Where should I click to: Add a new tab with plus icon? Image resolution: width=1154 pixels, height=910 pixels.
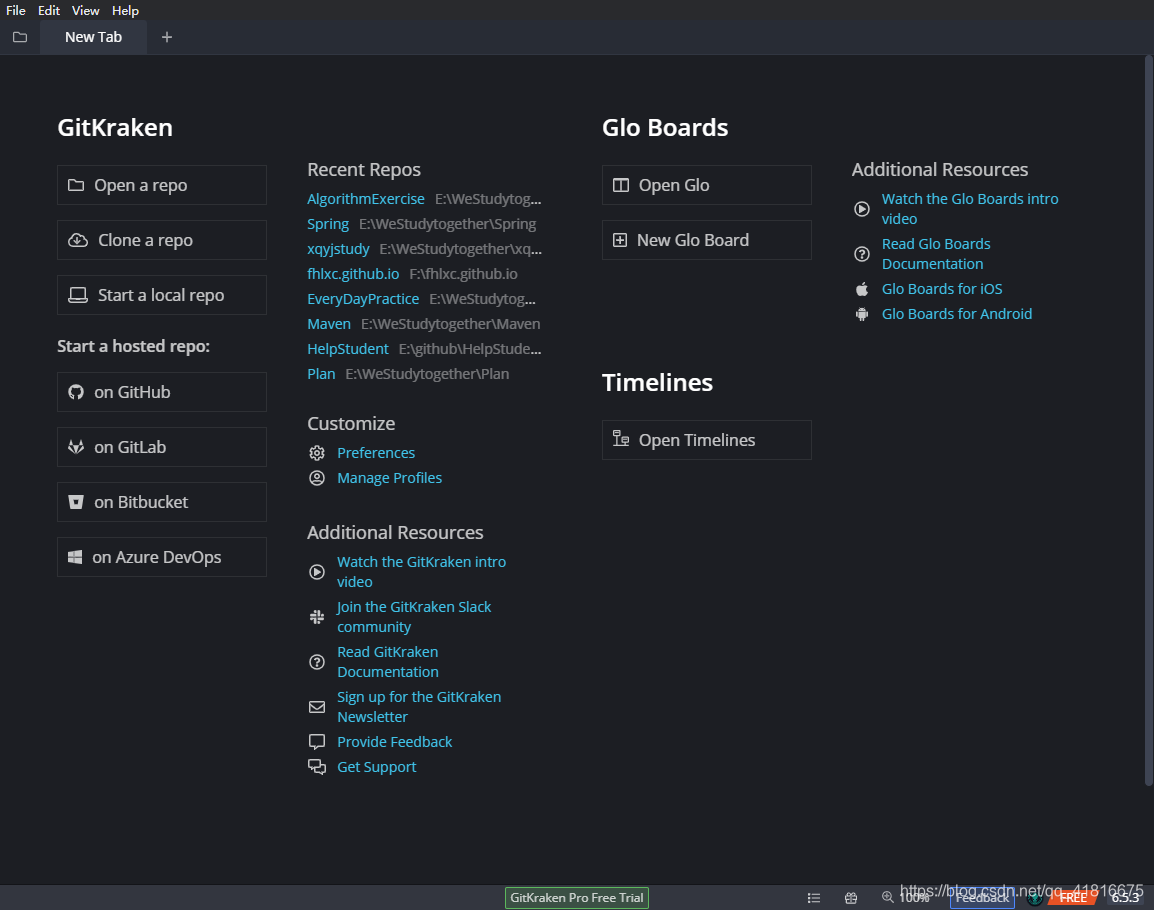(x=167, y=37)
